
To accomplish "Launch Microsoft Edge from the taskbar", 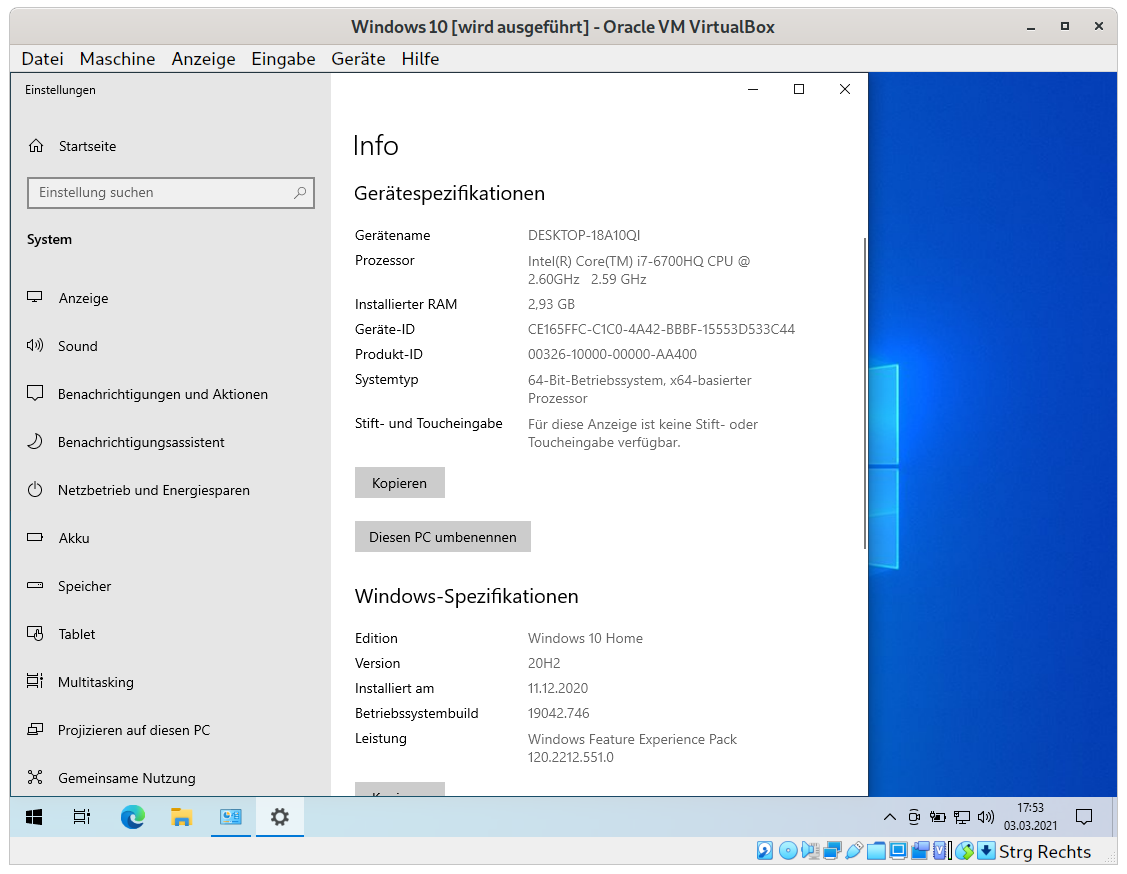I will click(x=132, y=817).
